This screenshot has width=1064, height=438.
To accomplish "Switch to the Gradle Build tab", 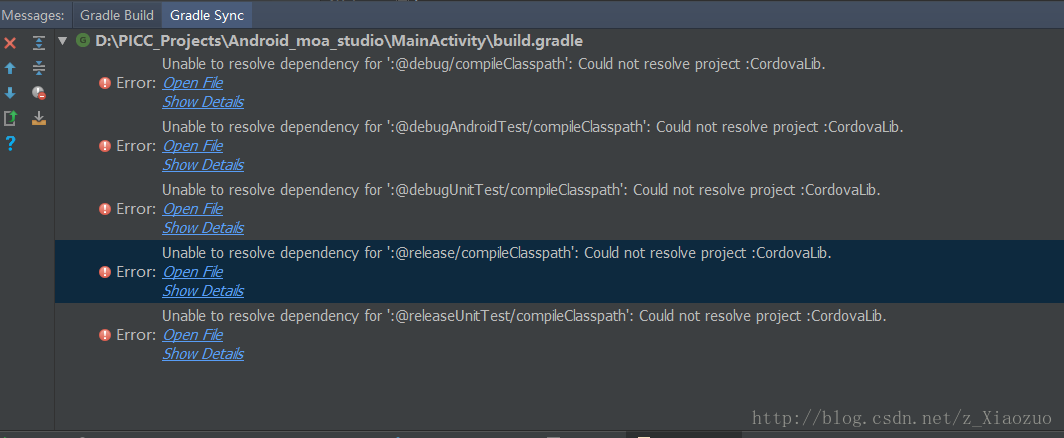I will [118, 15].
